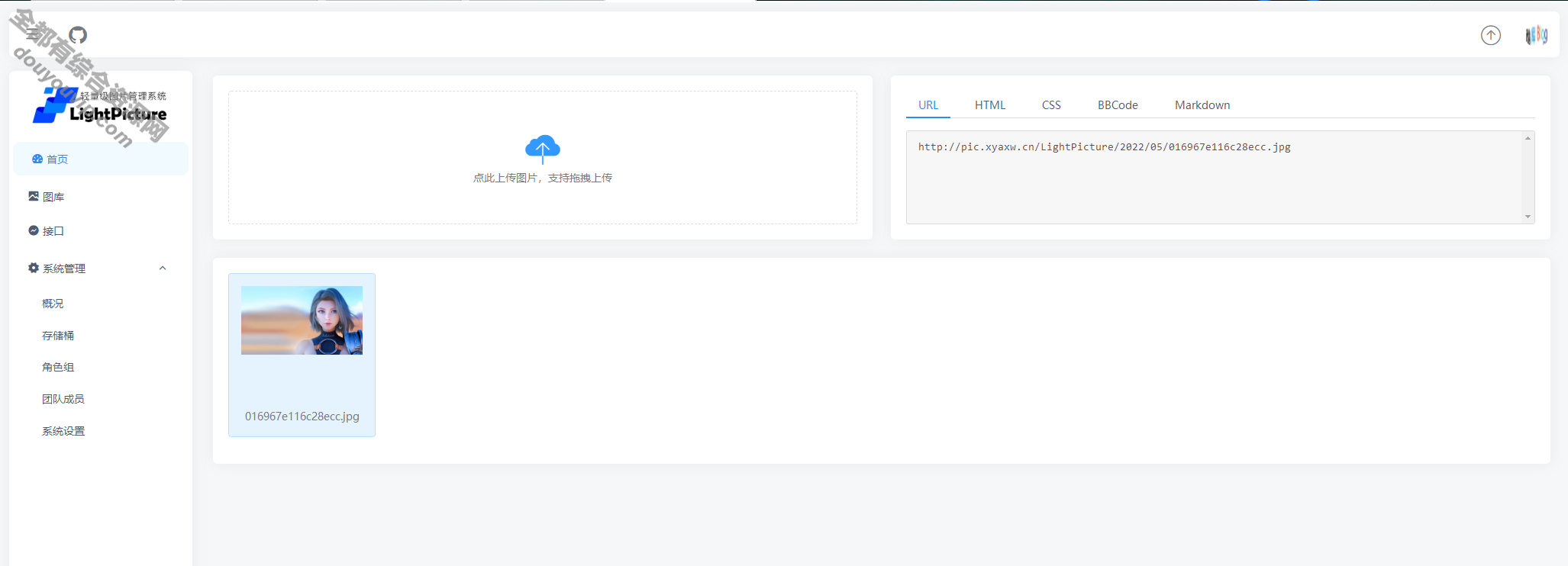The image size is (1568, 566).
Task: Open 角色组 role group submenu
Action: tap(58, 368)
